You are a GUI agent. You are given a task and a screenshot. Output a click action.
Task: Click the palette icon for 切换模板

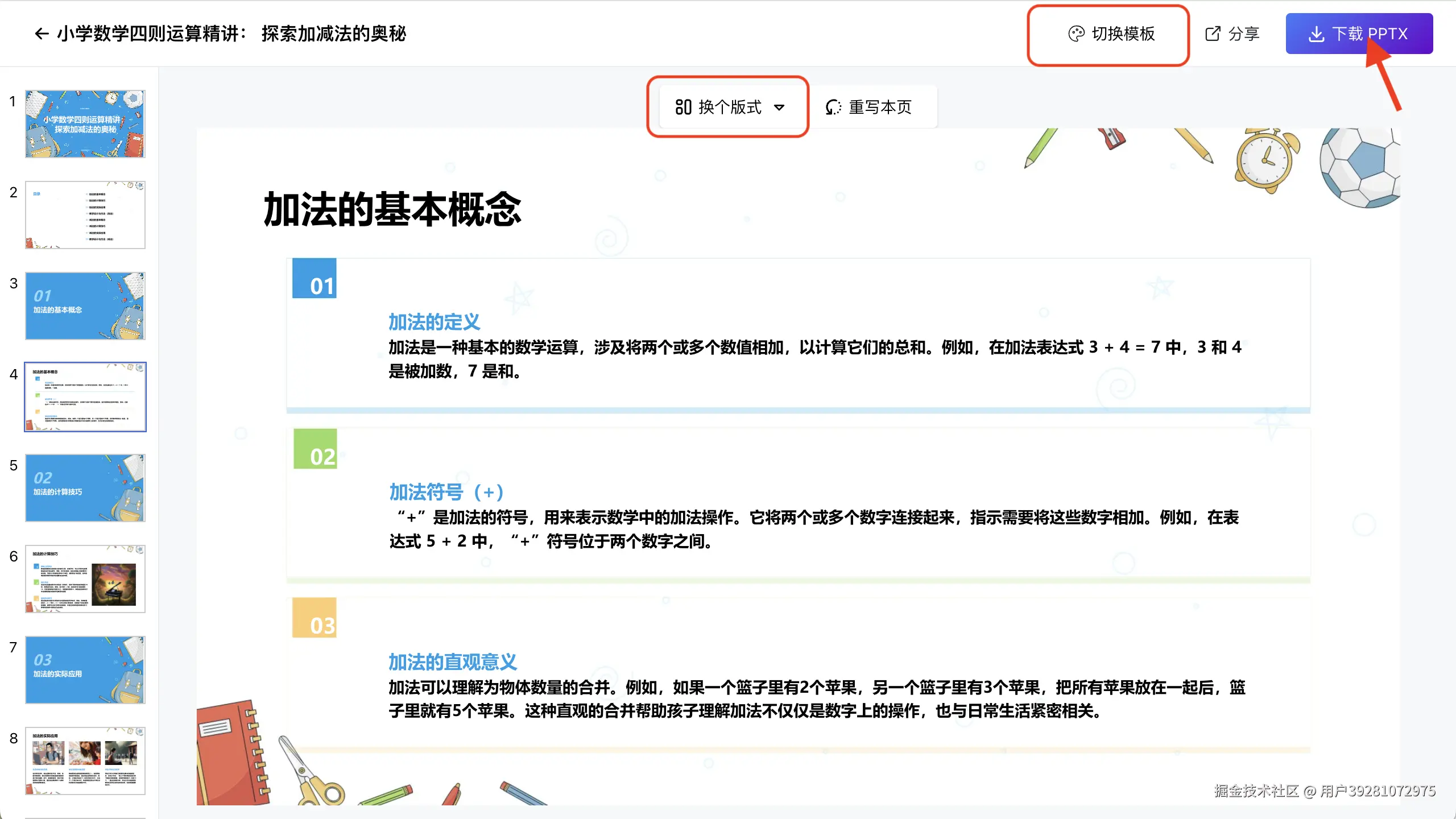tap(1076, 34)
